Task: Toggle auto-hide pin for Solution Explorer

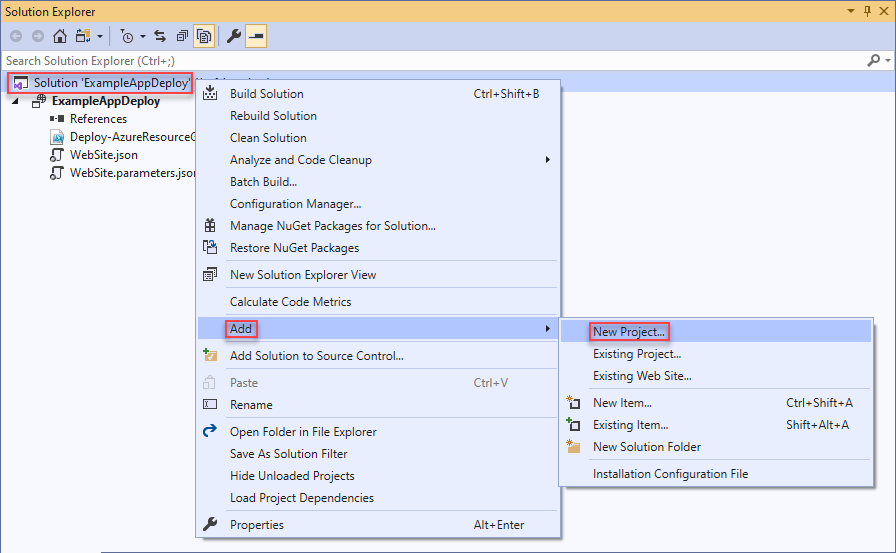Action: pos(867,11)
